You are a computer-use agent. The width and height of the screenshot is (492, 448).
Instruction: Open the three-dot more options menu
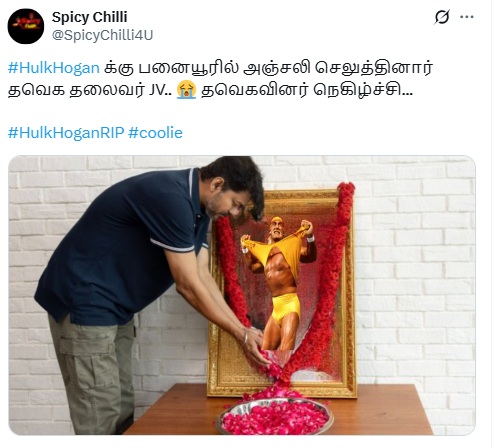click(467, 17)
